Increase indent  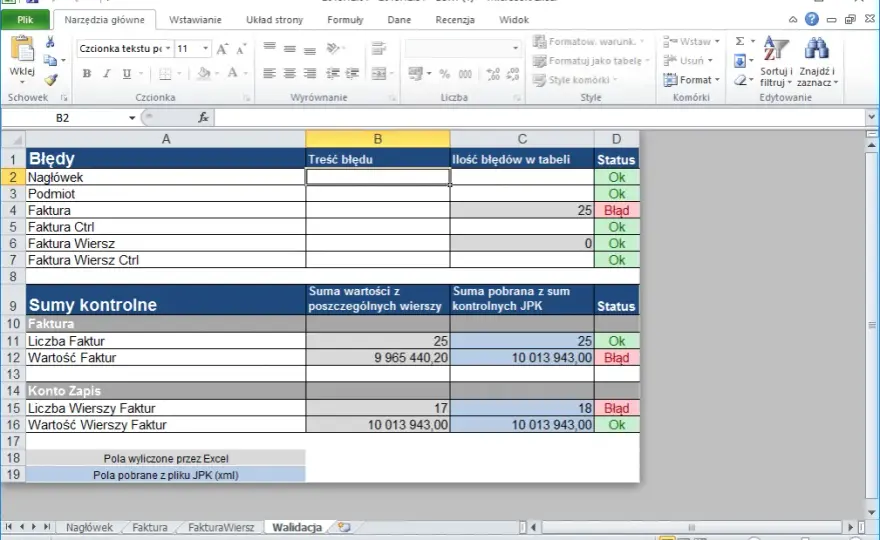click(352, 74)
